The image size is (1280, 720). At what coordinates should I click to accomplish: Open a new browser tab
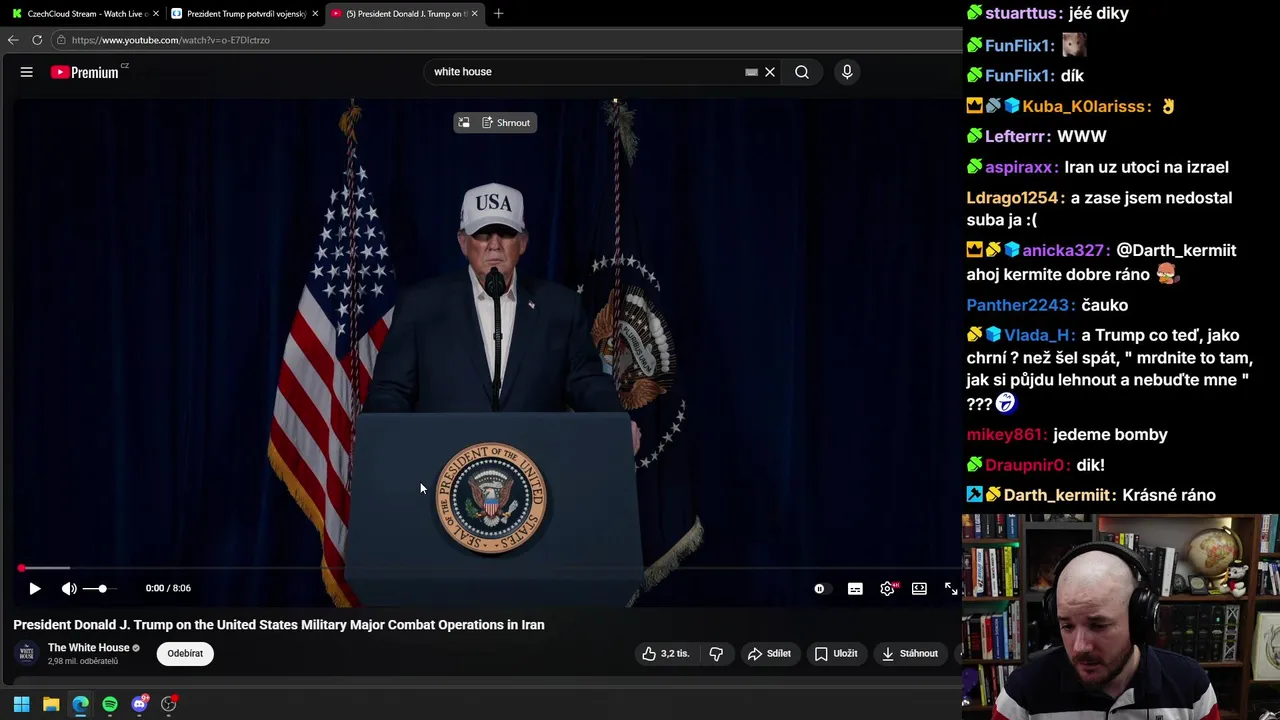pos(498,14)
